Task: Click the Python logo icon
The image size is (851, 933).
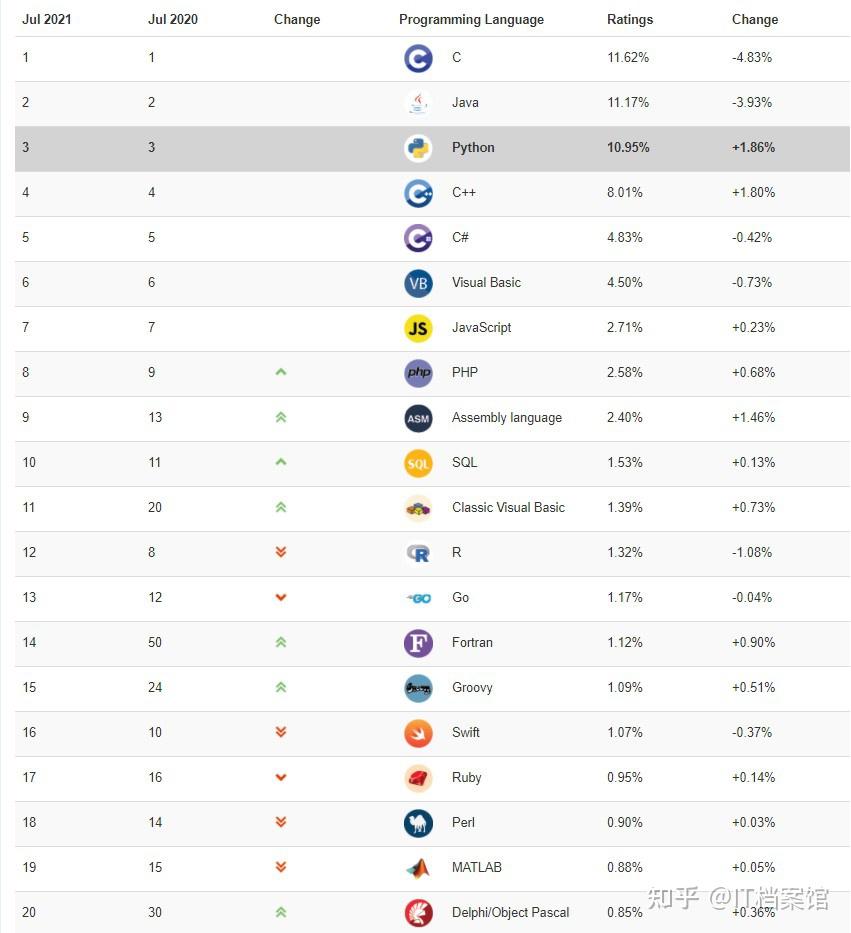Action: coord(418,148)
